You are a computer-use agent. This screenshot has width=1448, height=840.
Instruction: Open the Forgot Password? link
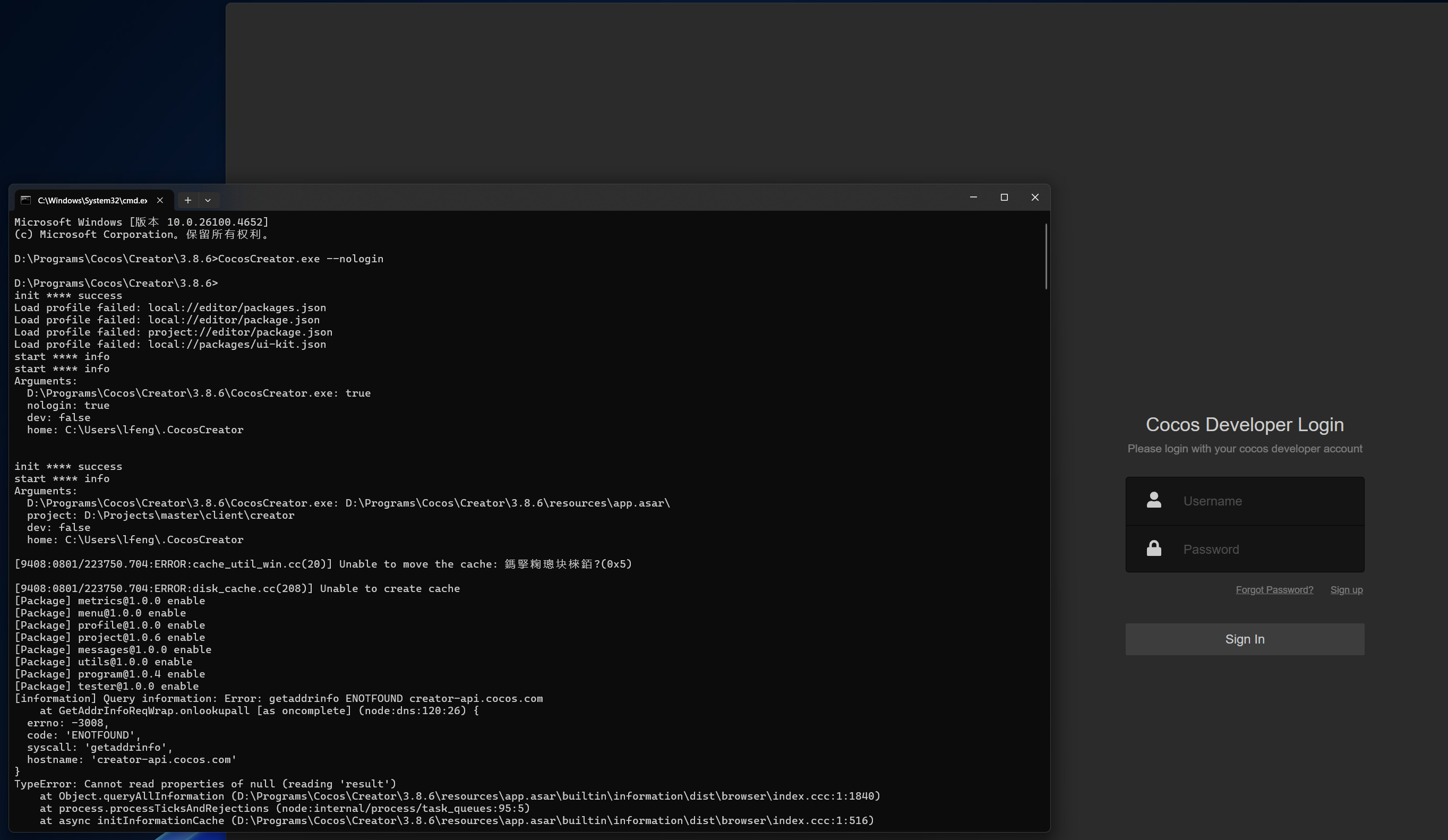pyautogui.click(x=1274, y=589)
